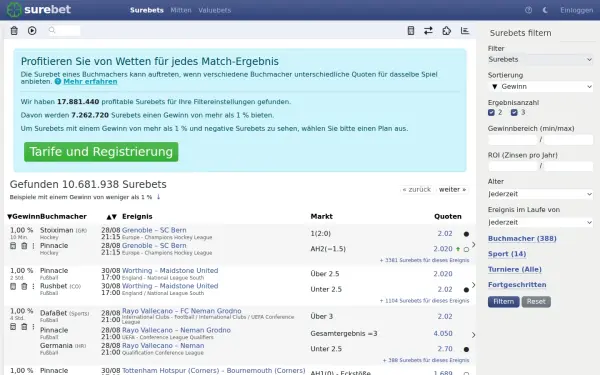Image resolution: width=600 pixels, height=375 pixels.
Task: Open the Sortierung dropdown showing Gewinn
Action: (540, 86)
